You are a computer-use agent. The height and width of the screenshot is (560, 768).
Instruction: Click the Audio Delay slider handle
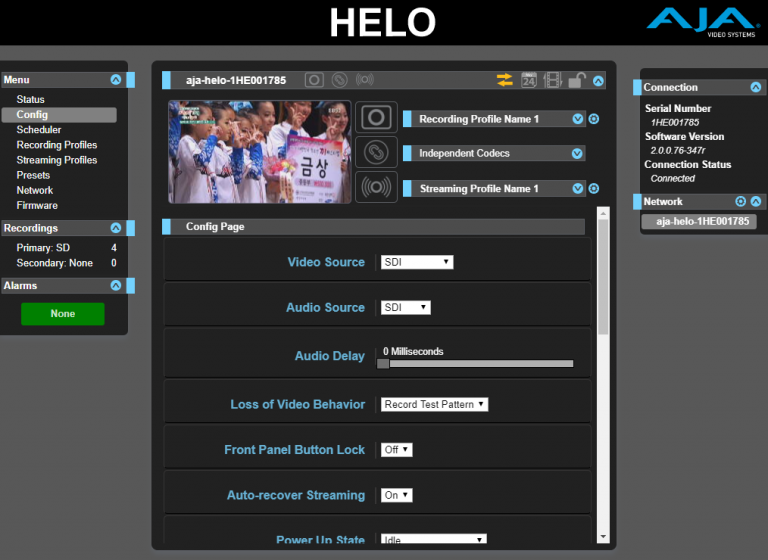coord(383,364)
